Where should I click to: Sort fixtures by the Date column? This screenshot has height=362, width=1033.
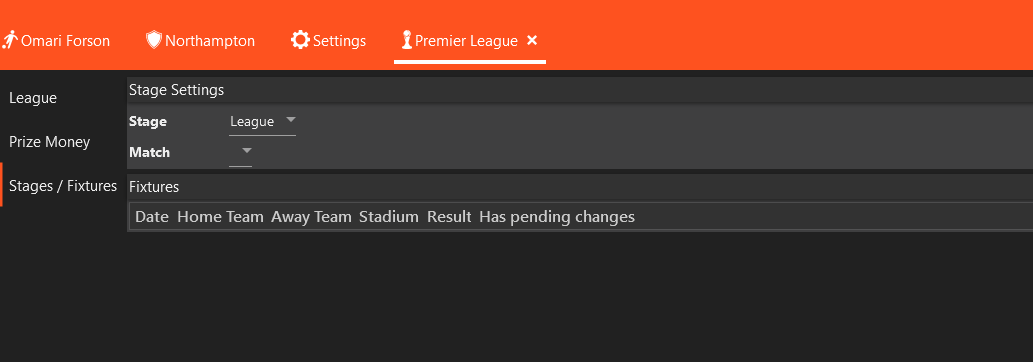pos(152,216)
